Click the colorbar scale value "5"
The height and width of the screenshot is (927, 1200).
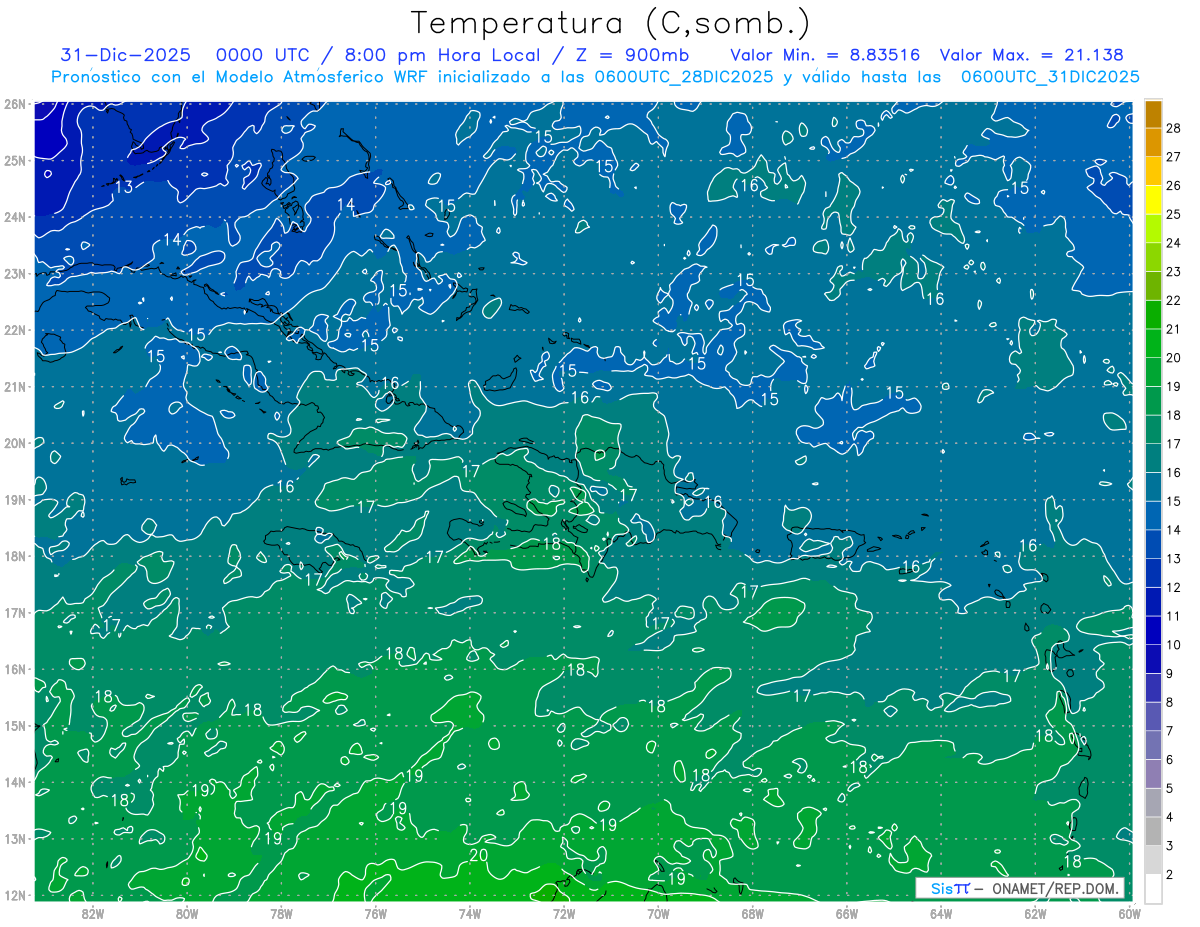point(1170,788)
